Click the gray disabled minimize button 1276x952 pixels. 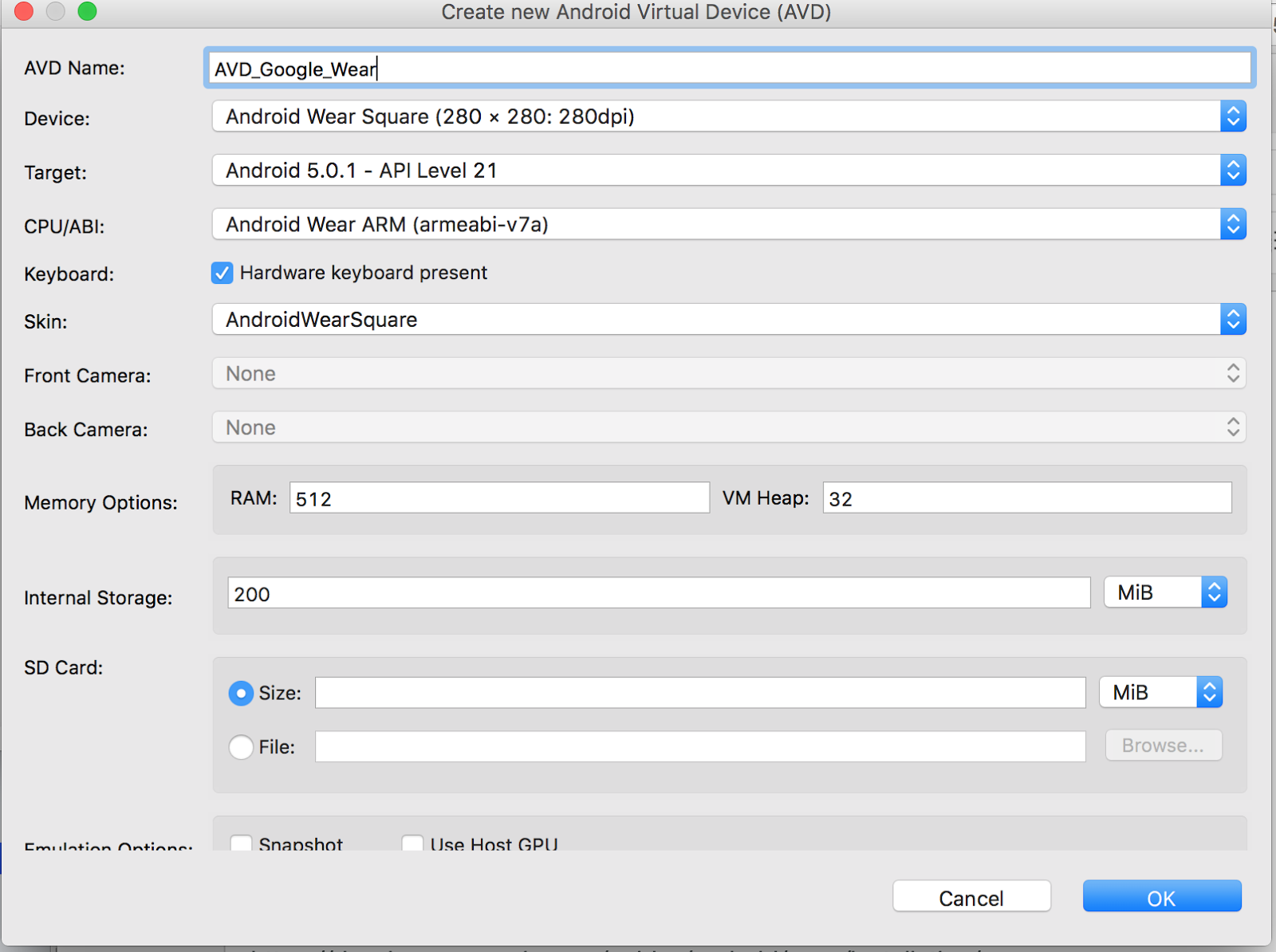pyautogui.click(x=55, y=10)
